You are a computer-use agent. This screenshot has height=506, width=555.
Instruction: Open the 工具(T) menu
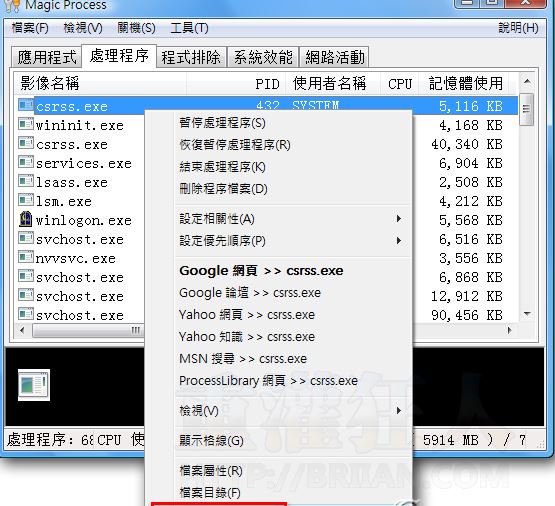189,28
